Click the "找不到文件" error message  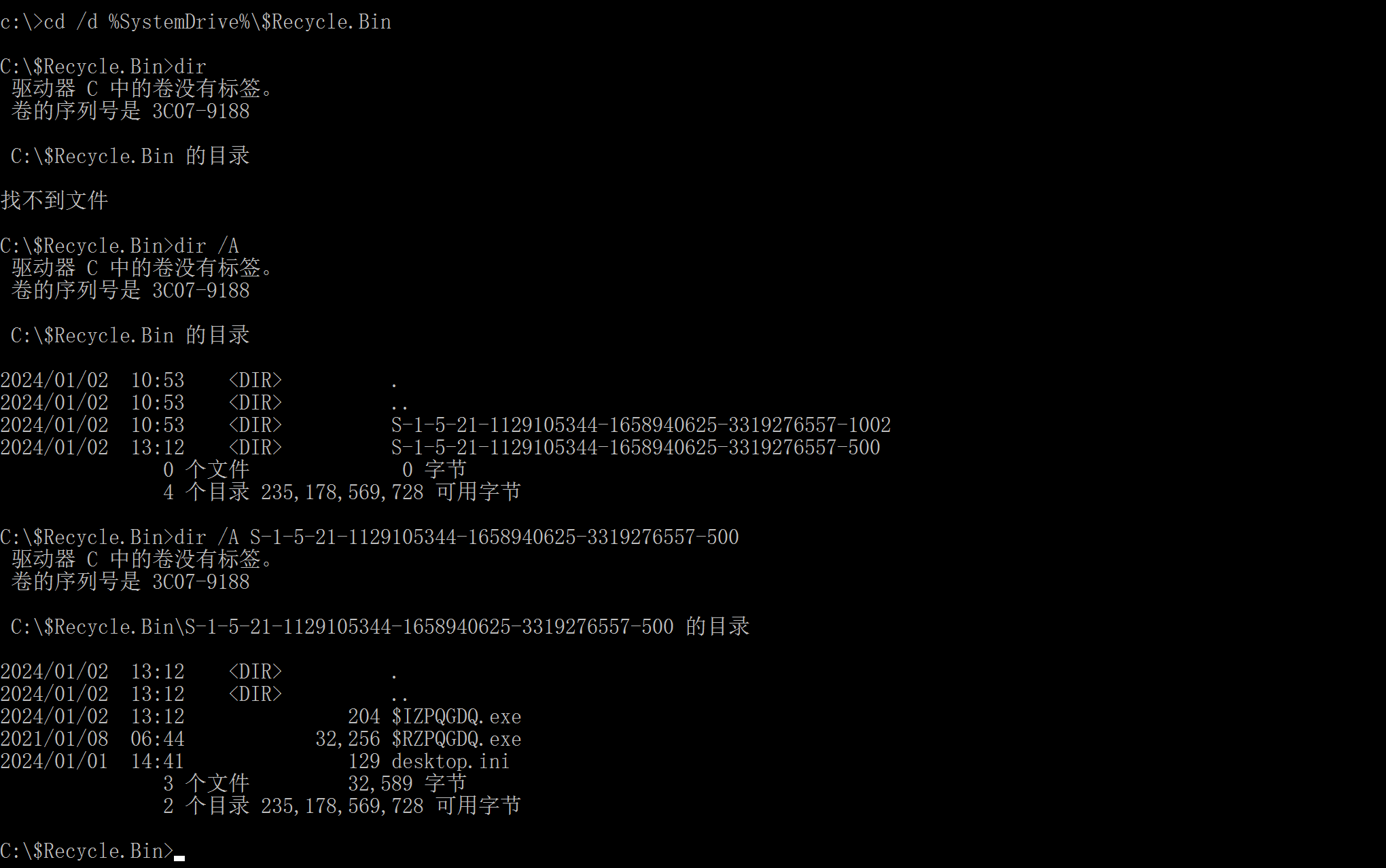tap(54, 200)
